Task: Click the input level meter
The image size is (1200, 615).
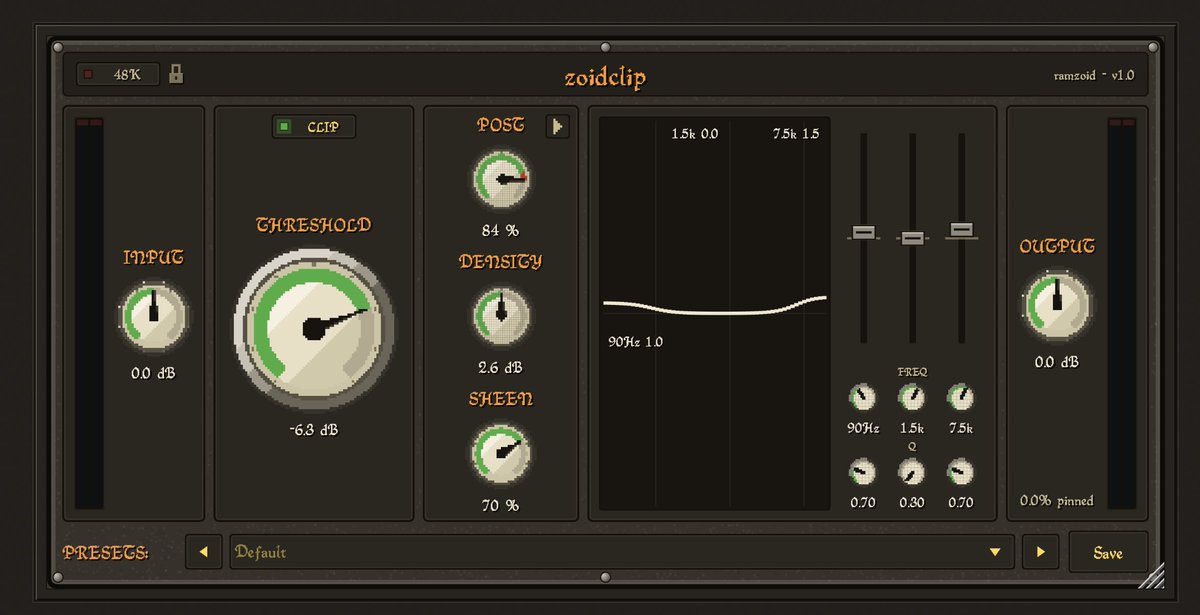Action: [90, 313]
